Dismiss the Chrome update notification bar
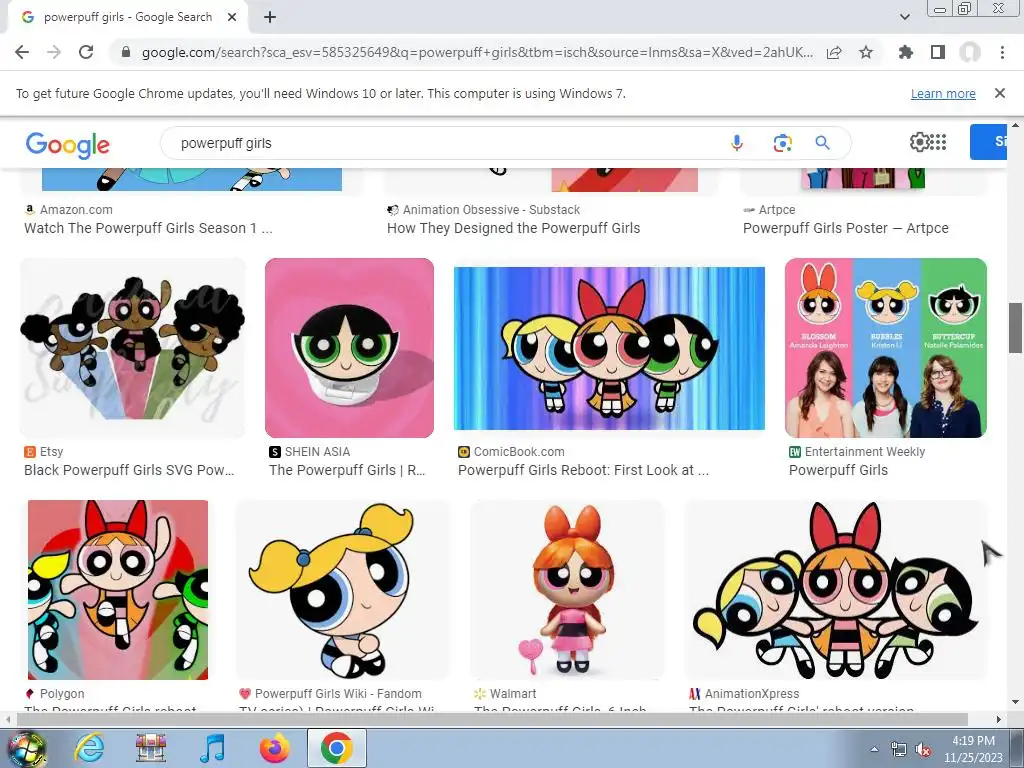The height and width of the screenshot is (768, 1024). 1000,93
